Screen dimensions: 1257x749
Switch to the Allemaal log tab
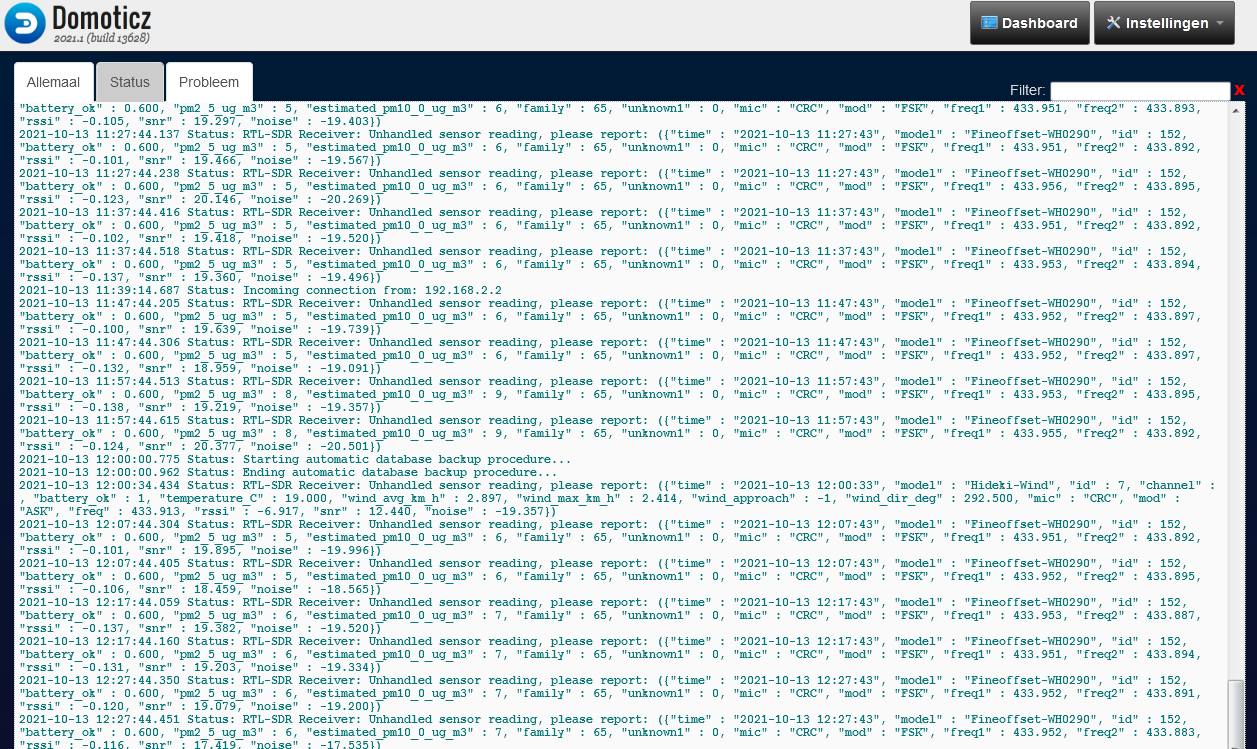[x=54, y=82]
